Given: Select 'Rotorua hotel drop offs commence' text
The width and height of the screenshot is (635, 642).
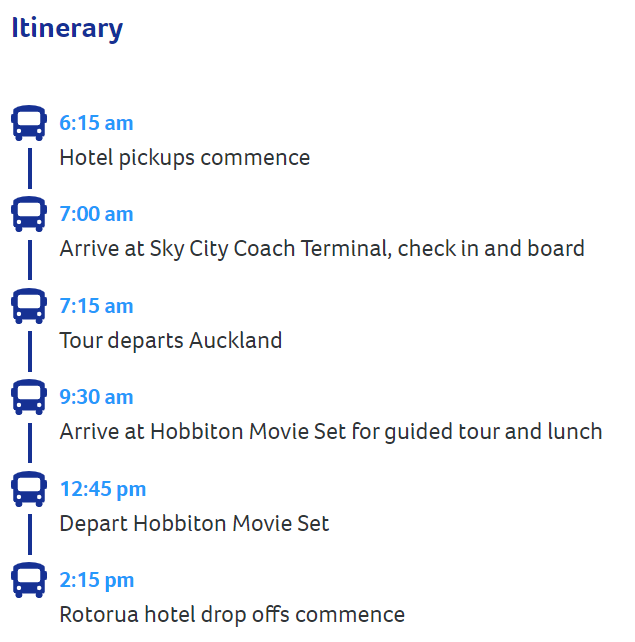Looking at the screenshot, I should [x=232, y=615].
